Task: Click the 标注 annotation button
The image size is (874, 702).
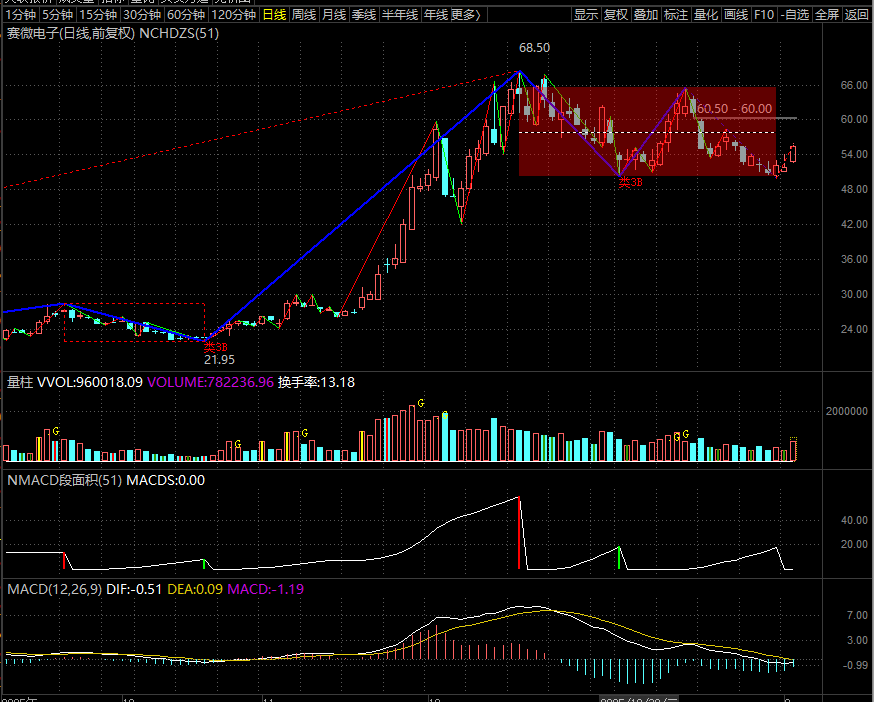Action: [676, 14]
